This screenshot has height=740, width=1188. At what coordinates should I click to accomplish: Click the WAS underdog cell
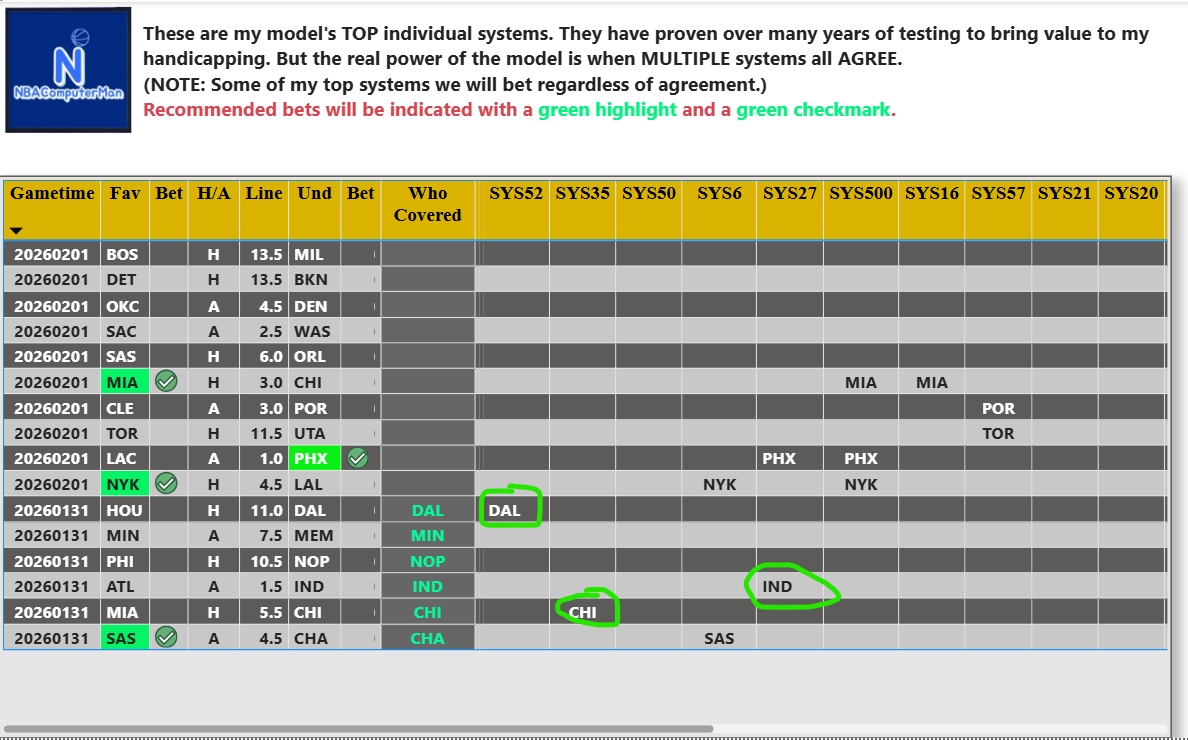click(314, 331)
